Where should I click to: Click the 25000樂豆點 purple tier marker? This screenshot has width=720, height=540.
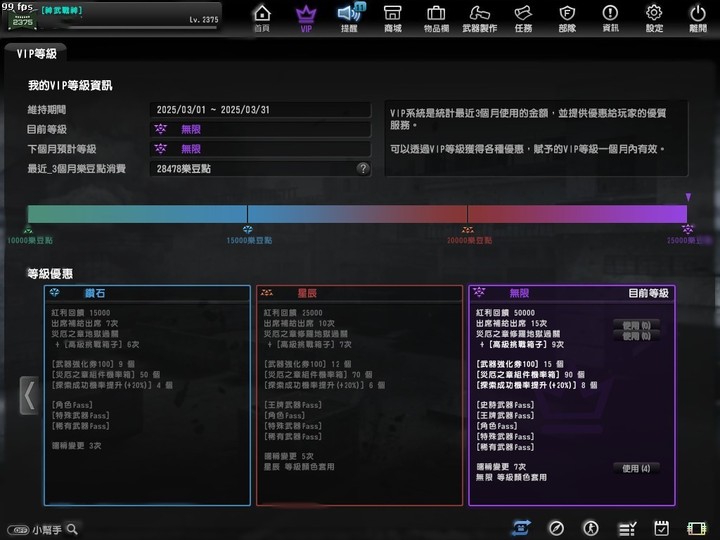coord(688,235)
